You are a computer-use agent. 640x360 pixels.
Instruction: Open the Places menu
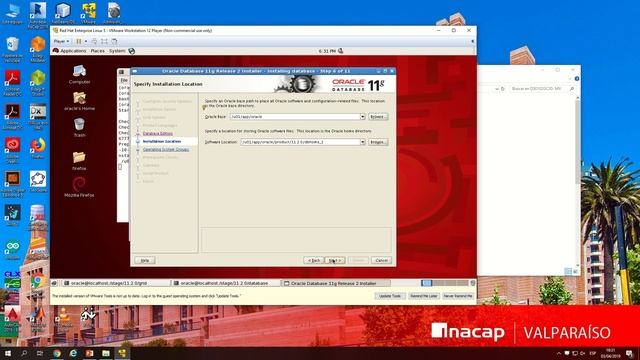click(97, 51)
